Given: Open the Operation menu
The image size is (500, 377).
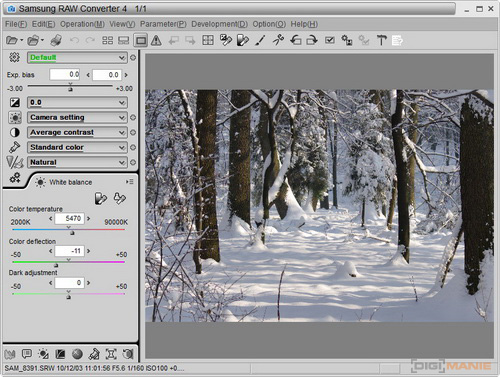Looking at the screenshot, I should (82, 24).
